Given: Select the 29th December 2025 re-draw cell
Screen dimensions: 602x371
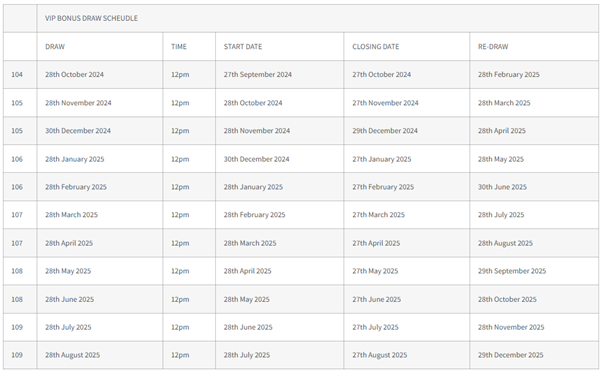Looking at the screenshot, I should (x=534, y=355).
